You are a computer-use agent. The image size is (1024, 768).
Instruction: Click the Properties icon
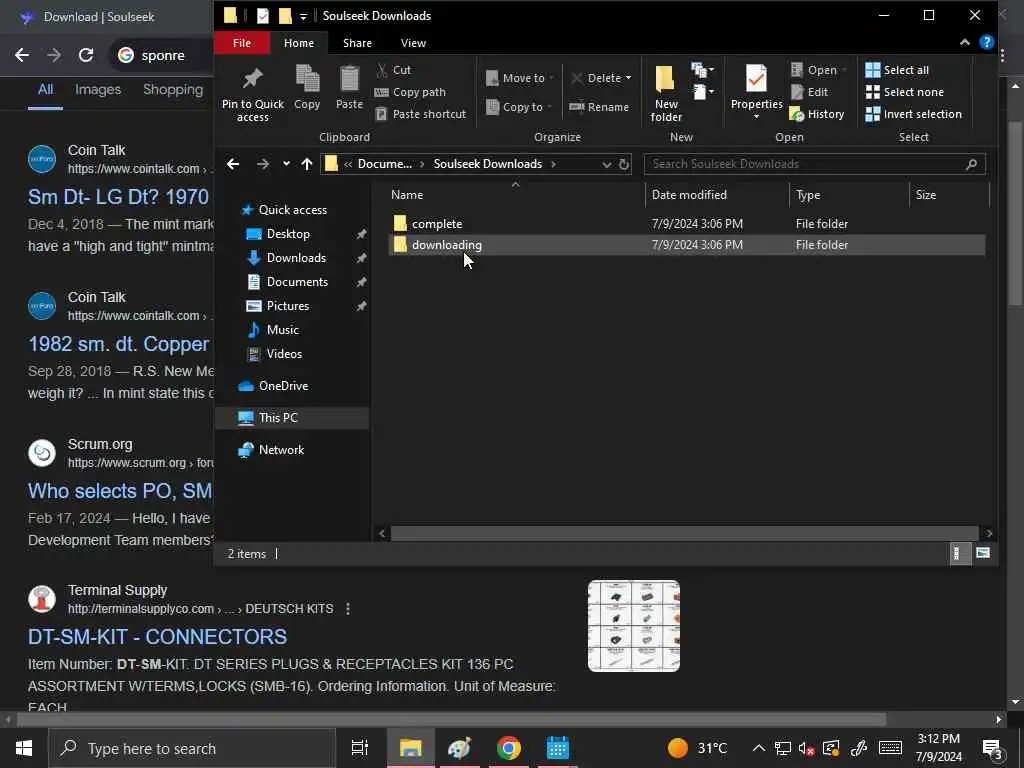(756, 80)
